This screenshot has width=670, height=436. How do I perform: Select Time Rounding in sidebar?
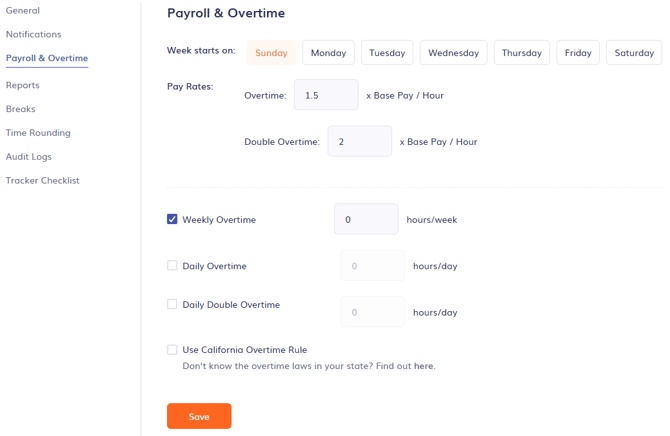[38, 133]
